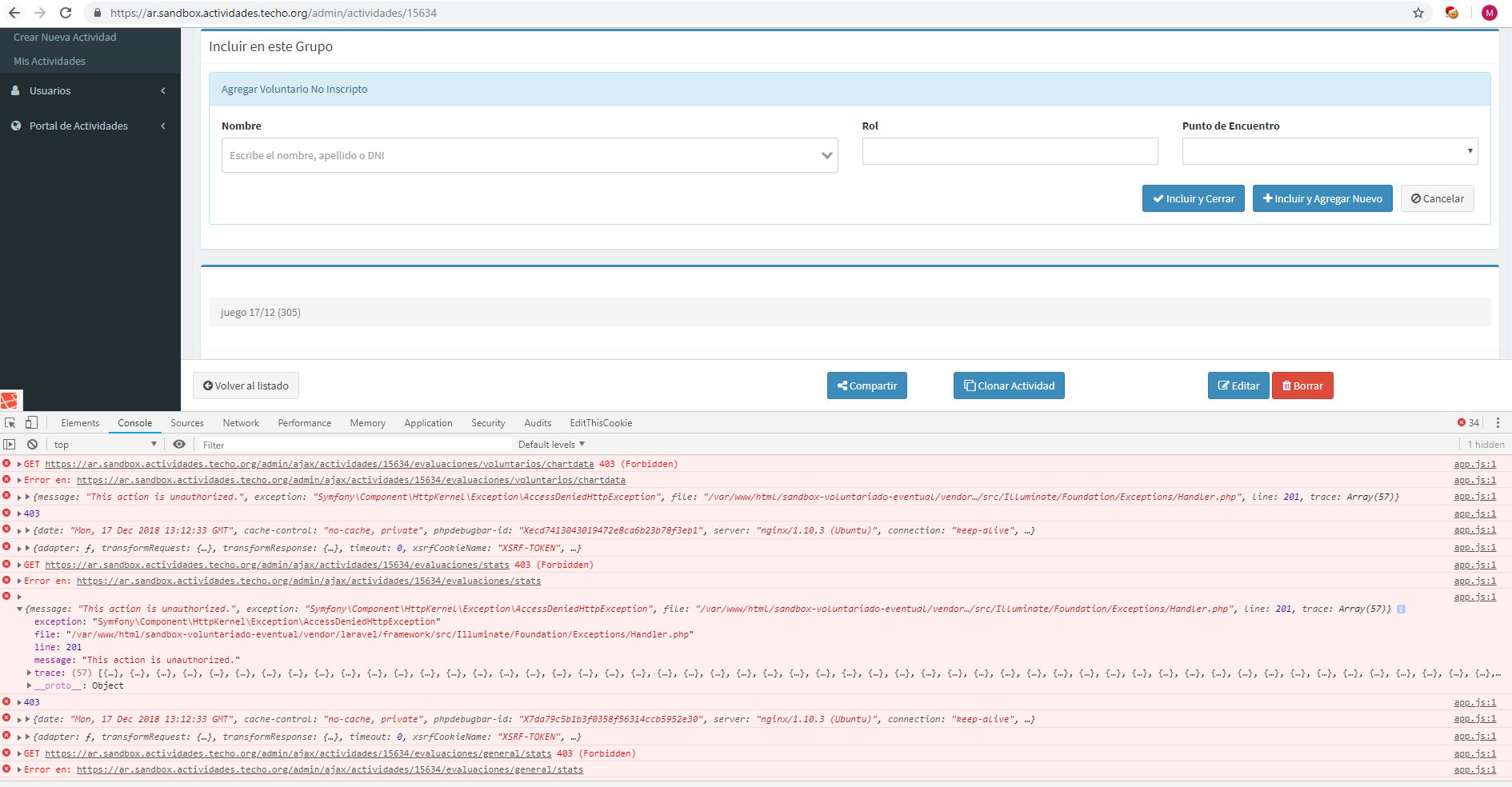Reload the page
Viewport: 1512px width, 787px height.
pos(66,13)
